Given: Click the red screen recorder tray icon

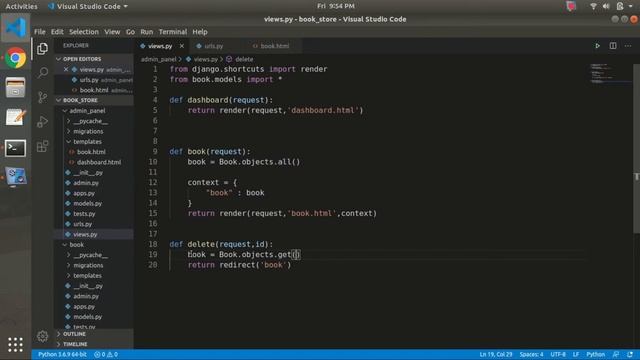Looking at the screenshot, I should click(x=571, y=6).
